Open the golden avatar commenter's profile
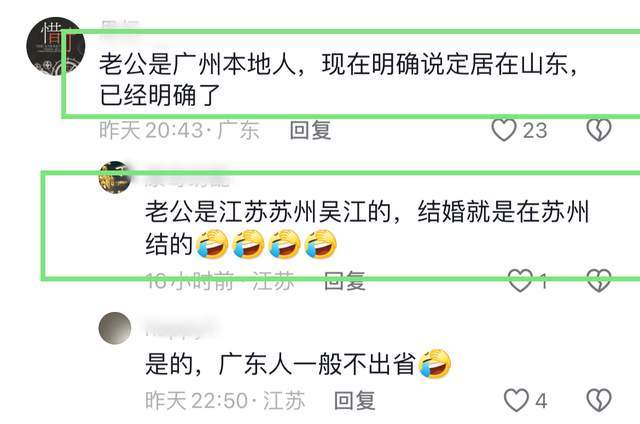Screen dimensions: 640x424 point(115,177)
